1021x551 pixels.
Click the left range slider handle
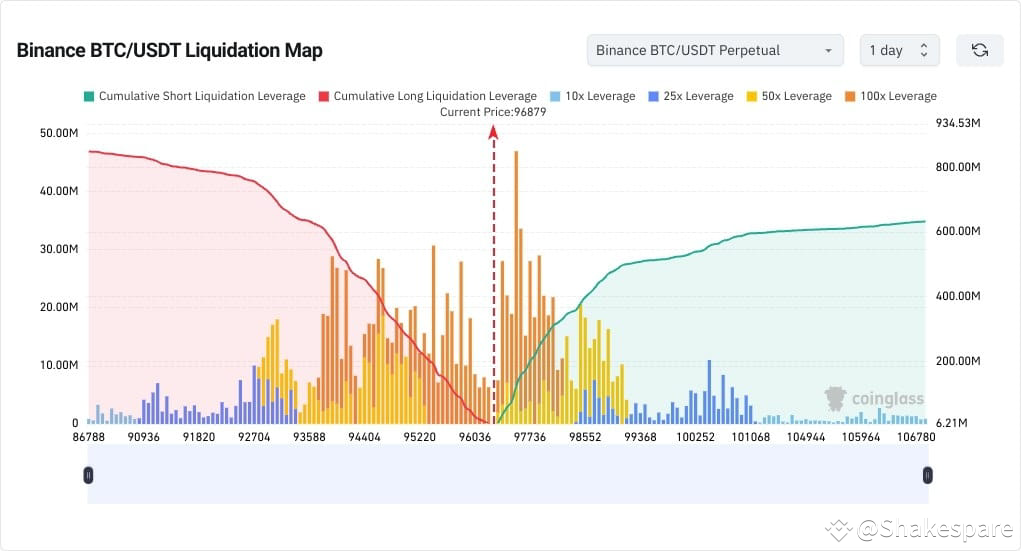click(x=89, y=475)
